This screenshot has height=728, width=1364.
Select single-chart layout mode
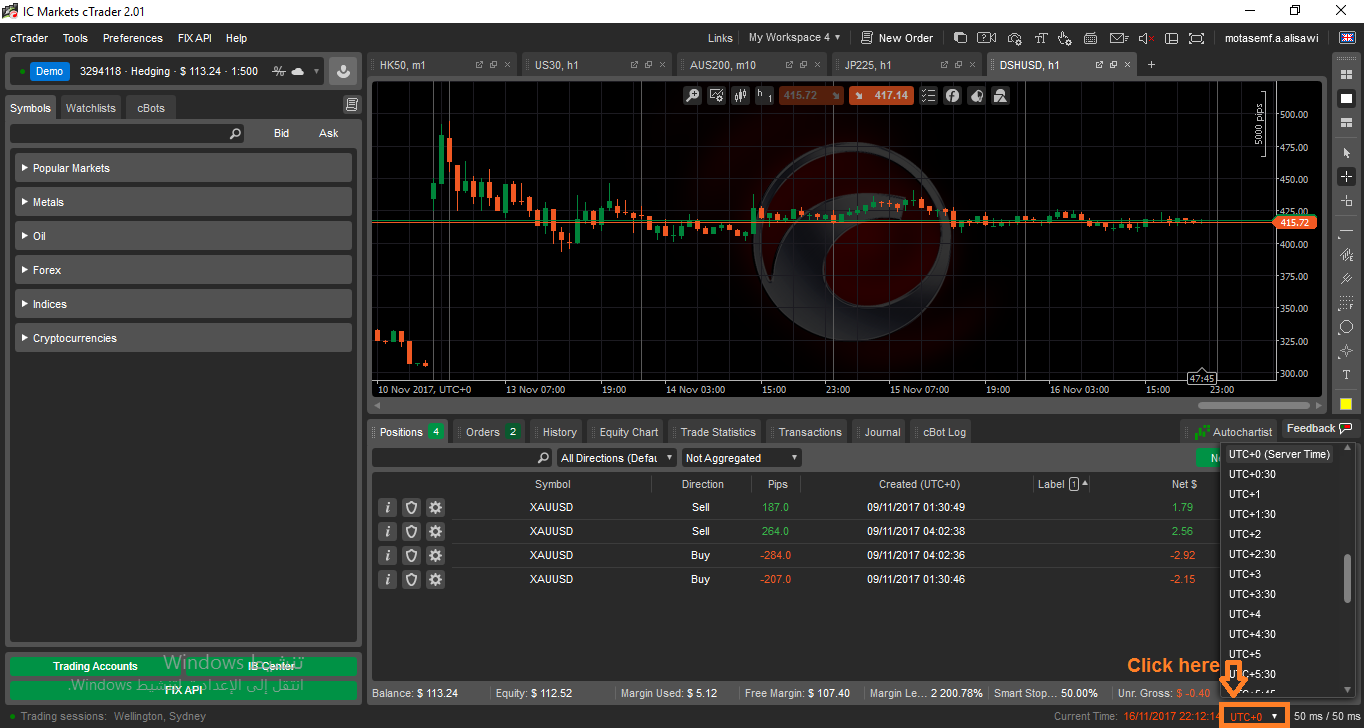tap(1346, 98)
